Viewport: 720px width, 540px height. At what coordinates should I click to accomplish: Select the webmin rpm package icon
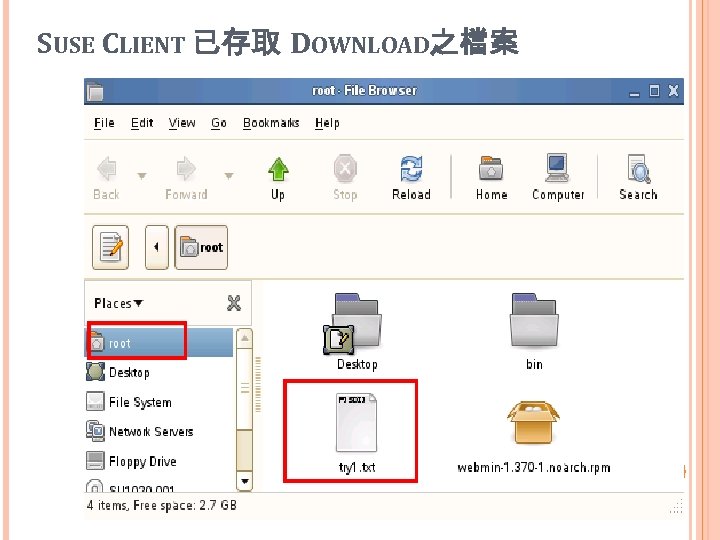533,422
